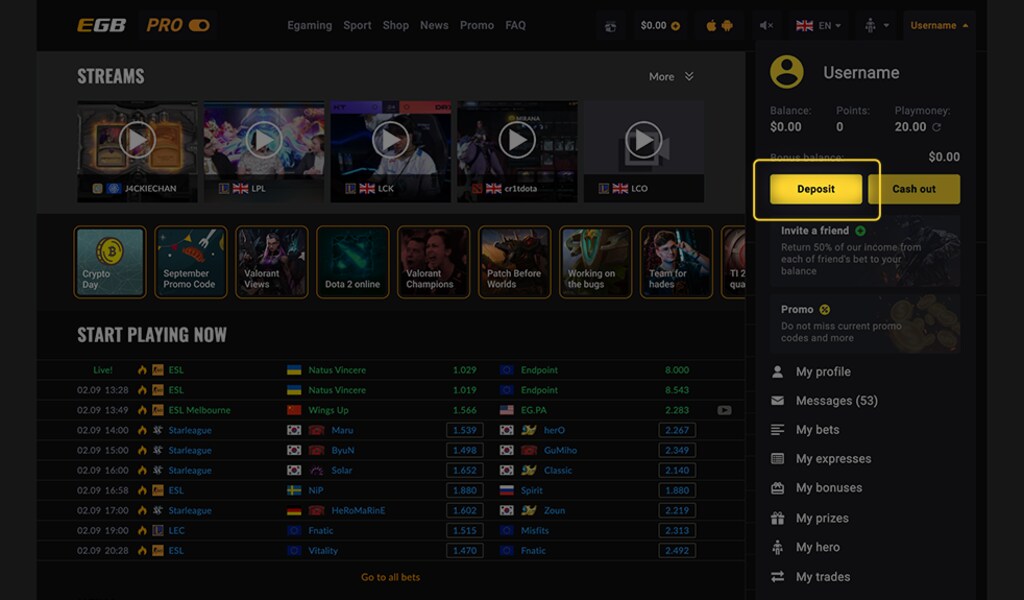Toggle the PRO mode switch
The height and width of the screenshot is (600, 1024).
coord(198,25)
